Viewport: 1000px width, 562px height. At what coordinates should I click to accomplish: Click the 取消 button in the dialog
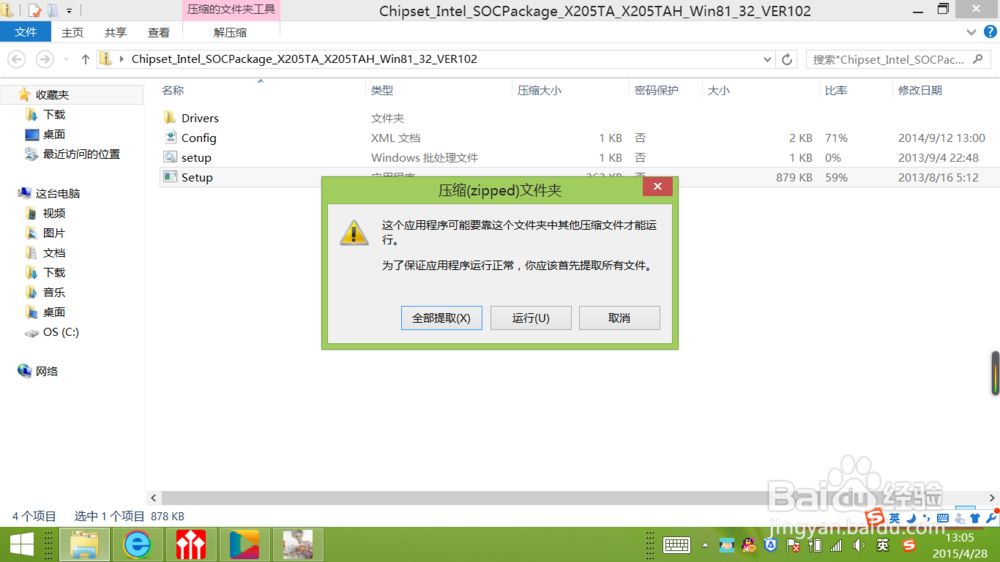tap(619, 318)
